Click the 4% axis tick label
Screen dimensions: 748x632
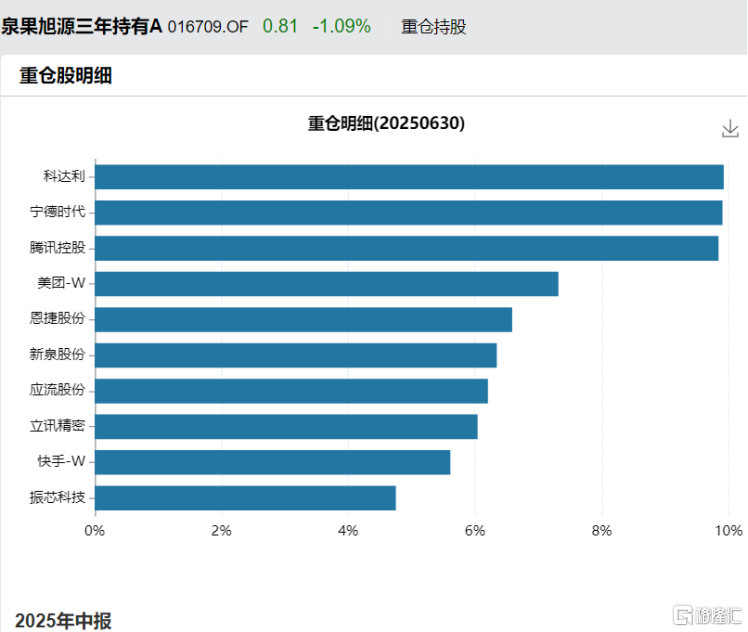click(x=348, y=530)
